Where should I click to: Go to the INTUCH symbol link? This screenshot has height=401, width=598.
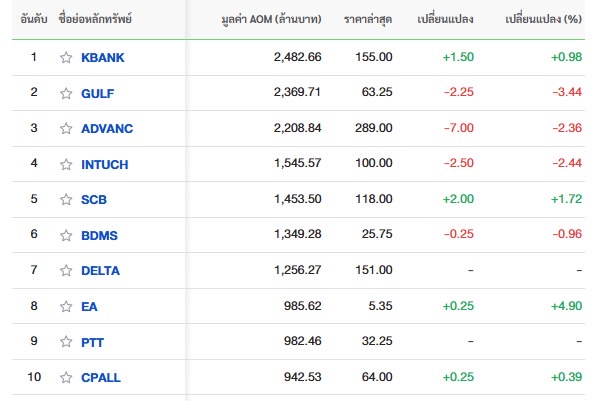pos(105,164)
